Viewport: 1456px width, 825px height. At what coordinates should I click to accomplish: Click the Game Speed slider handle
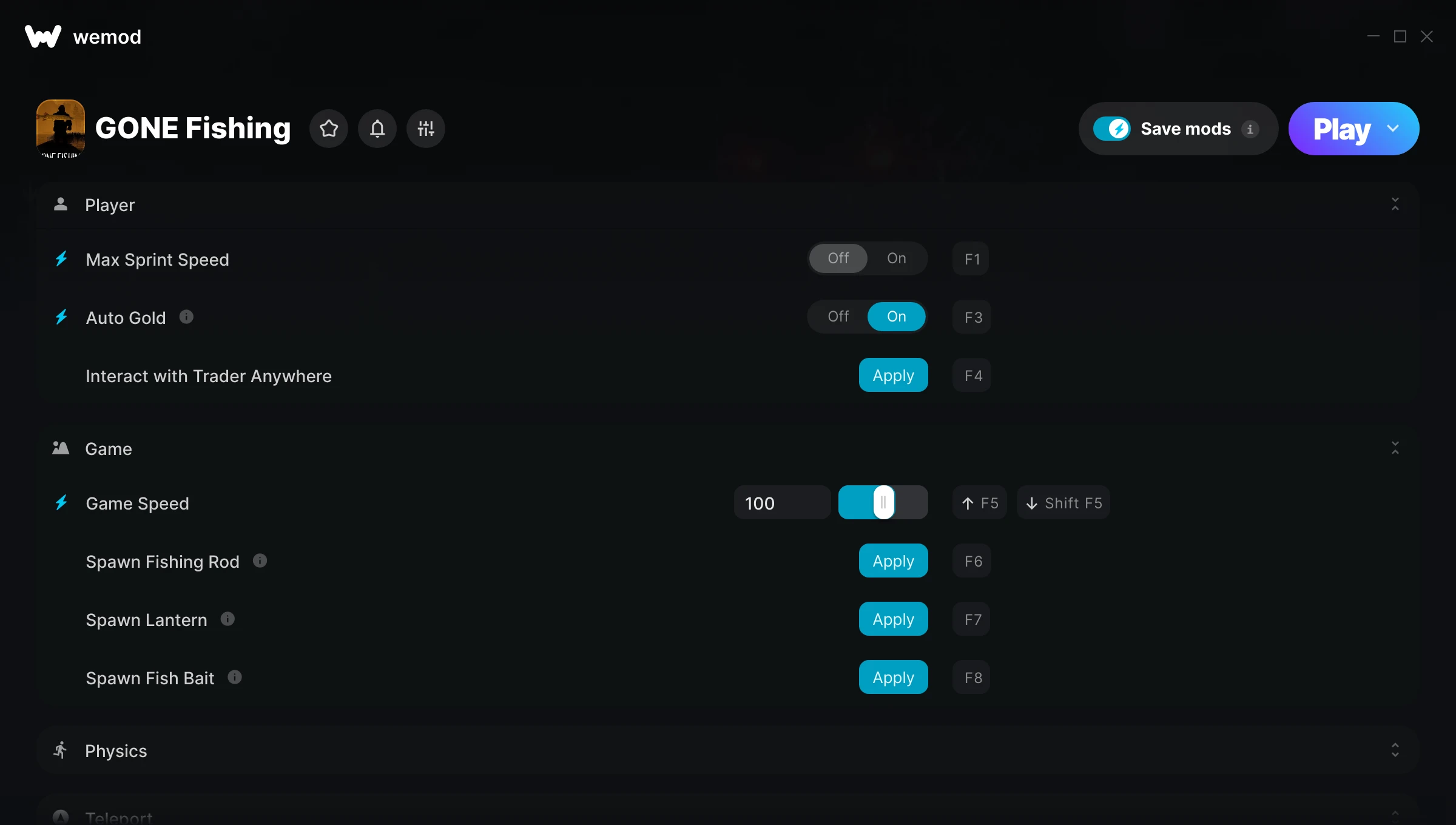click(x=883, y=502)
